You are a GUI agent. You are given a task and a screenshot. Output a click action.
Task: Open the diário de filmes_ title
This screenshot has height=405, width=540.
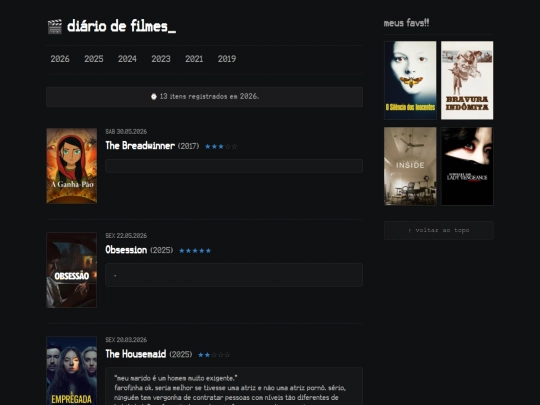coord(122,26)
